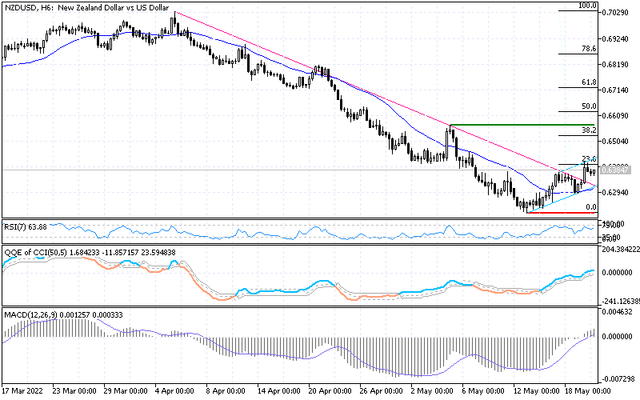Click the Fibonacci 50.0 level label
The width and height of the screenshot is (640, 400).
(589, 106)
